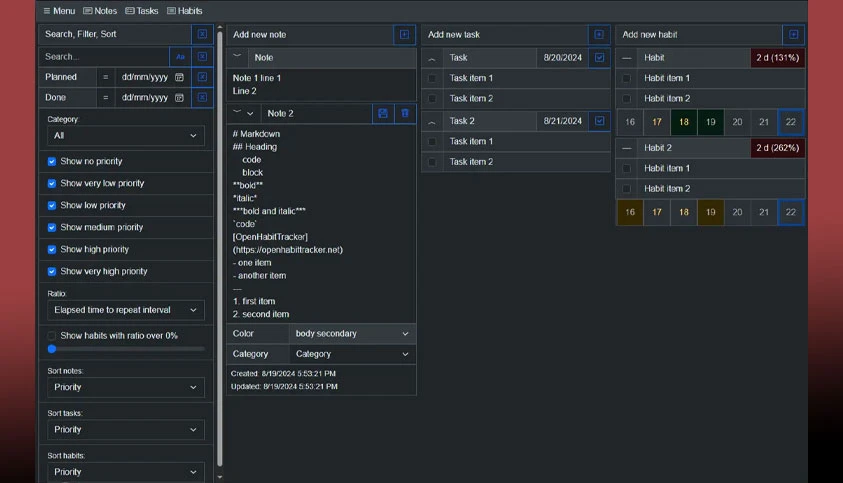Select day 16 in the Habit 2 calendar

tap(630, 212)
